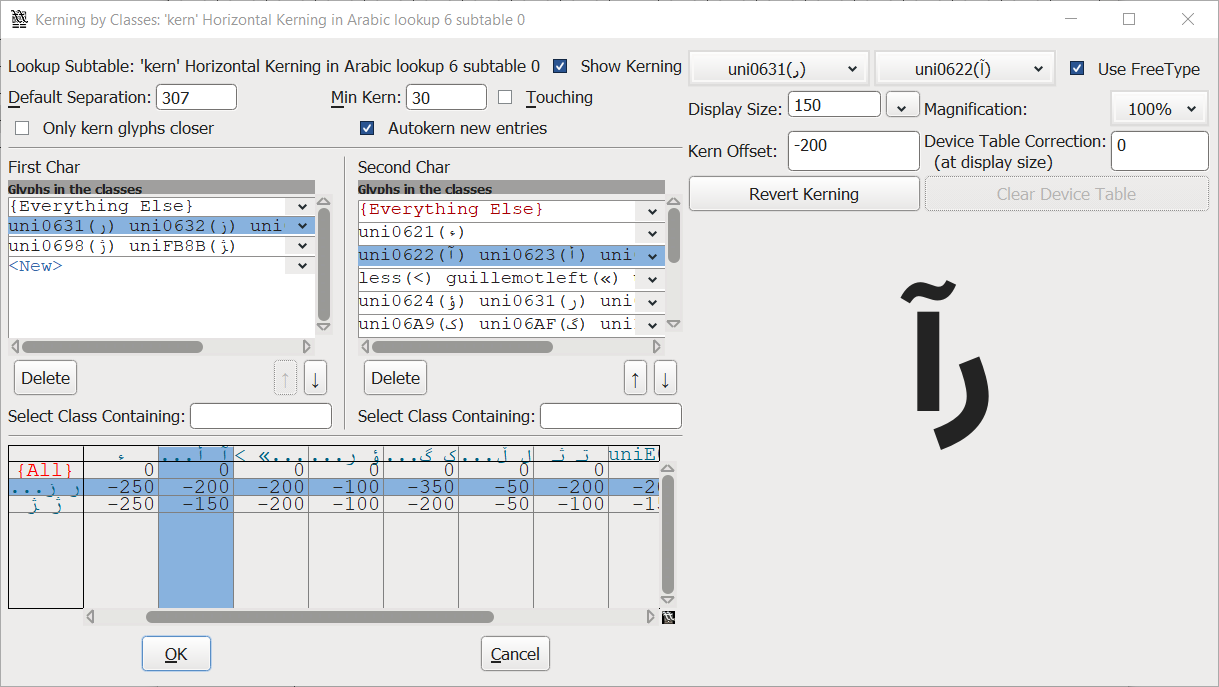
Task: Open the Display Size dropdown arrow button
Action: pos(902,103)
